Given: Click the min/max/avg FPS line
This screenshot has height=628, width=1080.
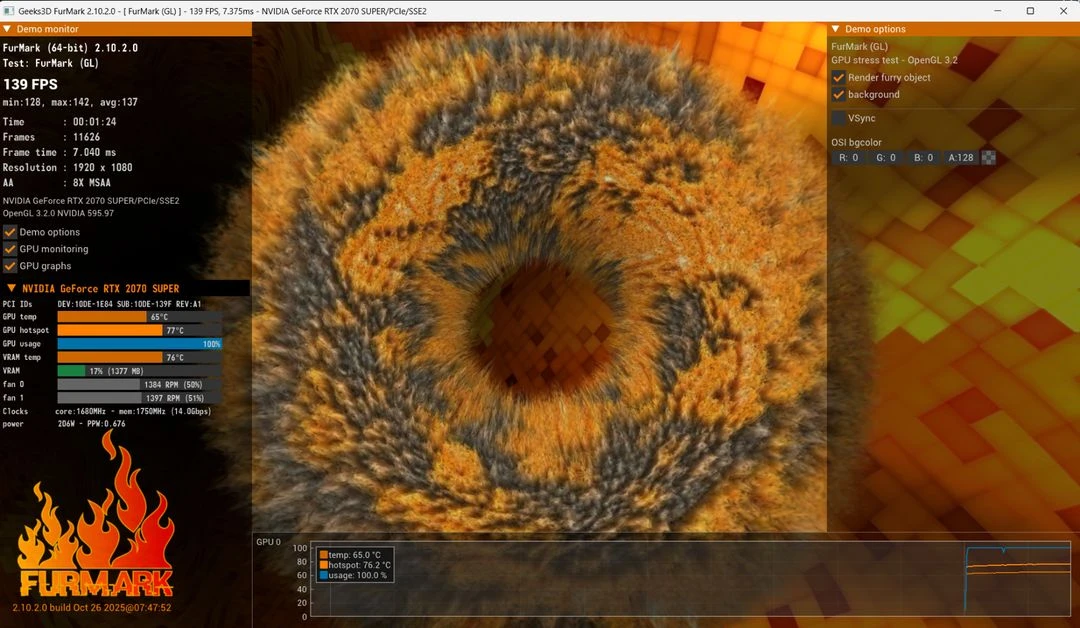Looking at the screenshot, I should 70,102.
